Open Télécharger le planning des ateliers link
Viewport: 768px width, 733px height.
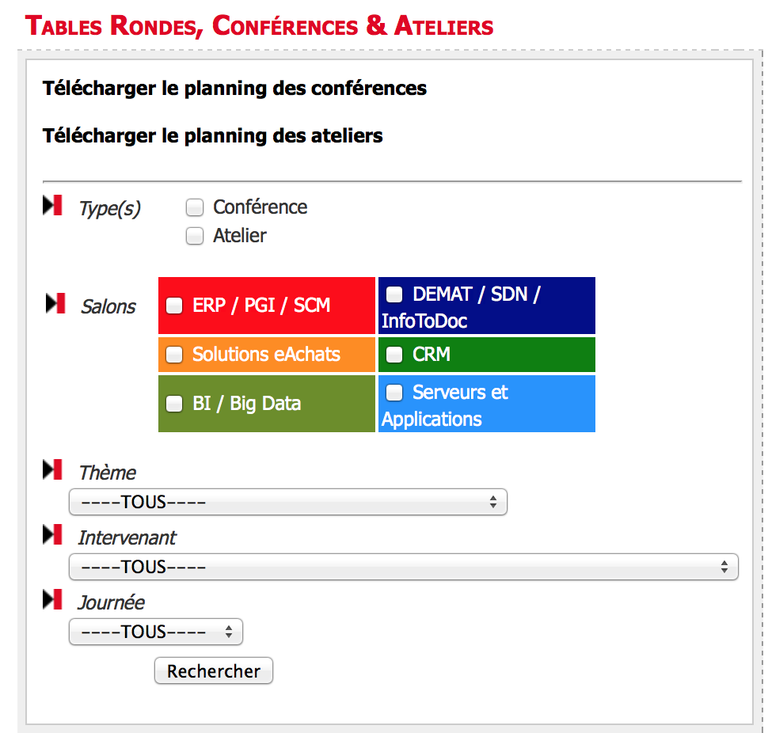(213, 136)
